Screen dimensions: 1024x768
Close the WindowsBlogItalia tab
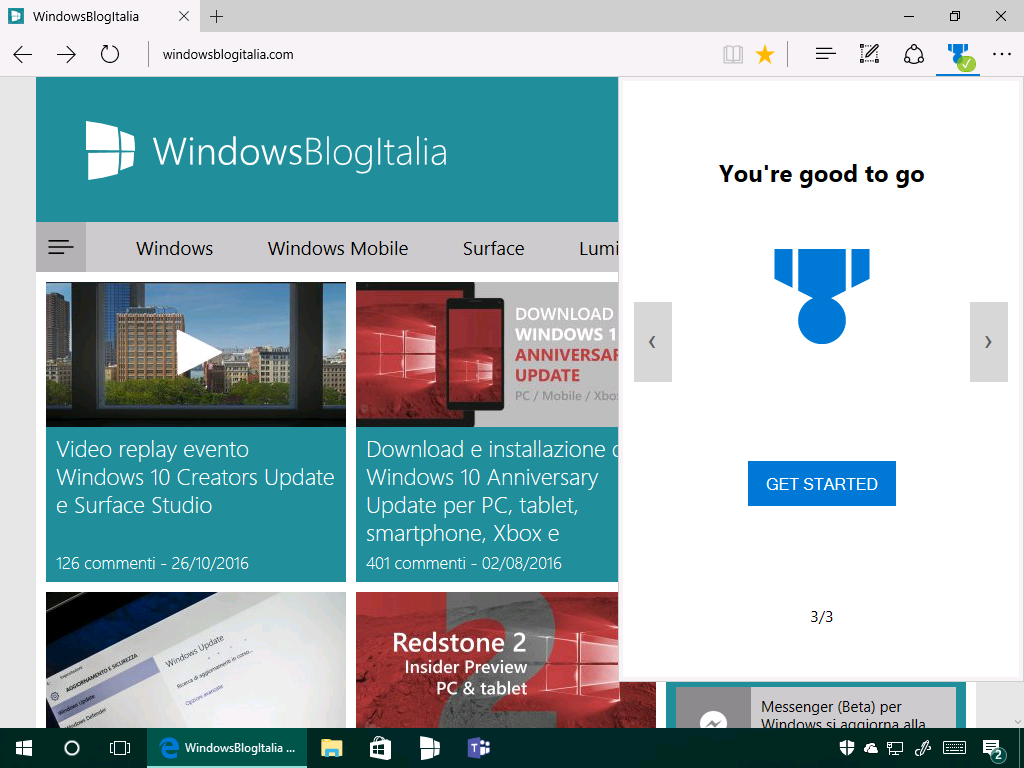(x=184, y=16)
